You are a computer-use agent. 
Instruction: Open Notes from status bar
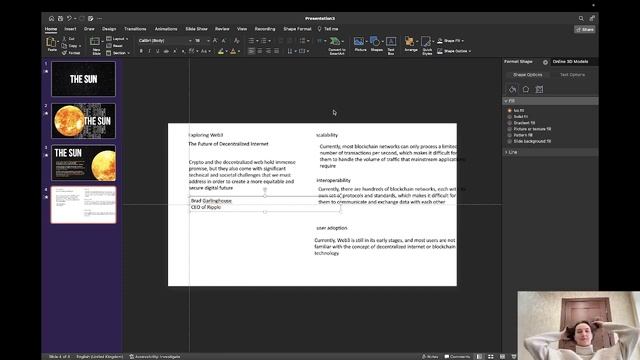[x=430, y=356]
